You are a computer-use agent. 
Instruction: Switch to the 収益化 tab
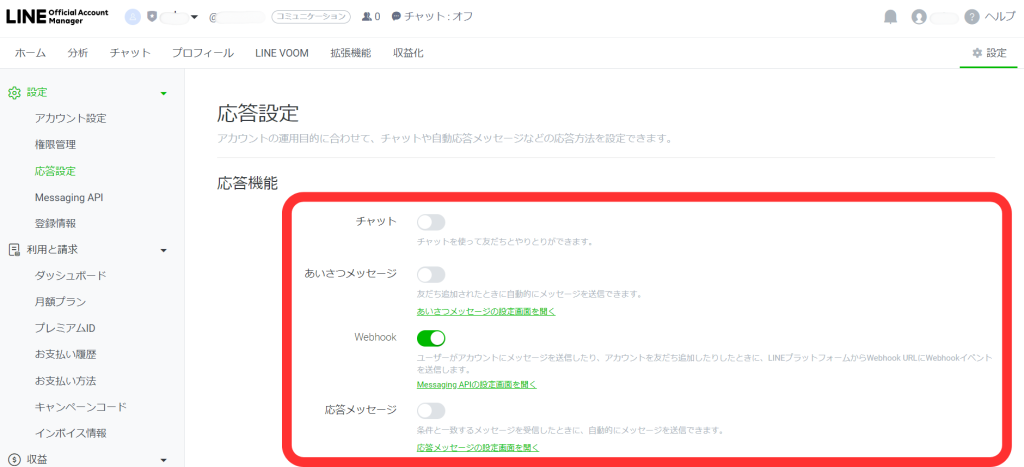click(408, 54)
